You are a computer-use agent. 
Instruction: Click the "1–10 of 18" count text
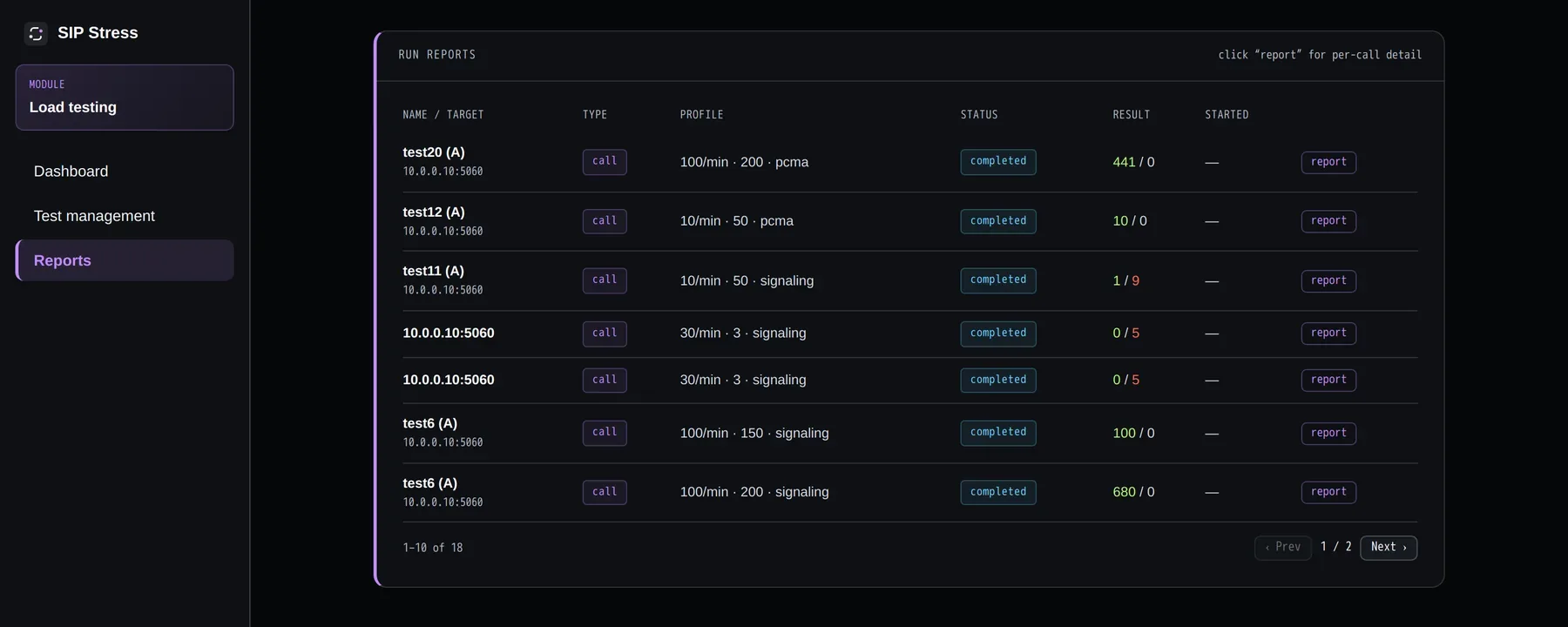click(x=433, y=548)
